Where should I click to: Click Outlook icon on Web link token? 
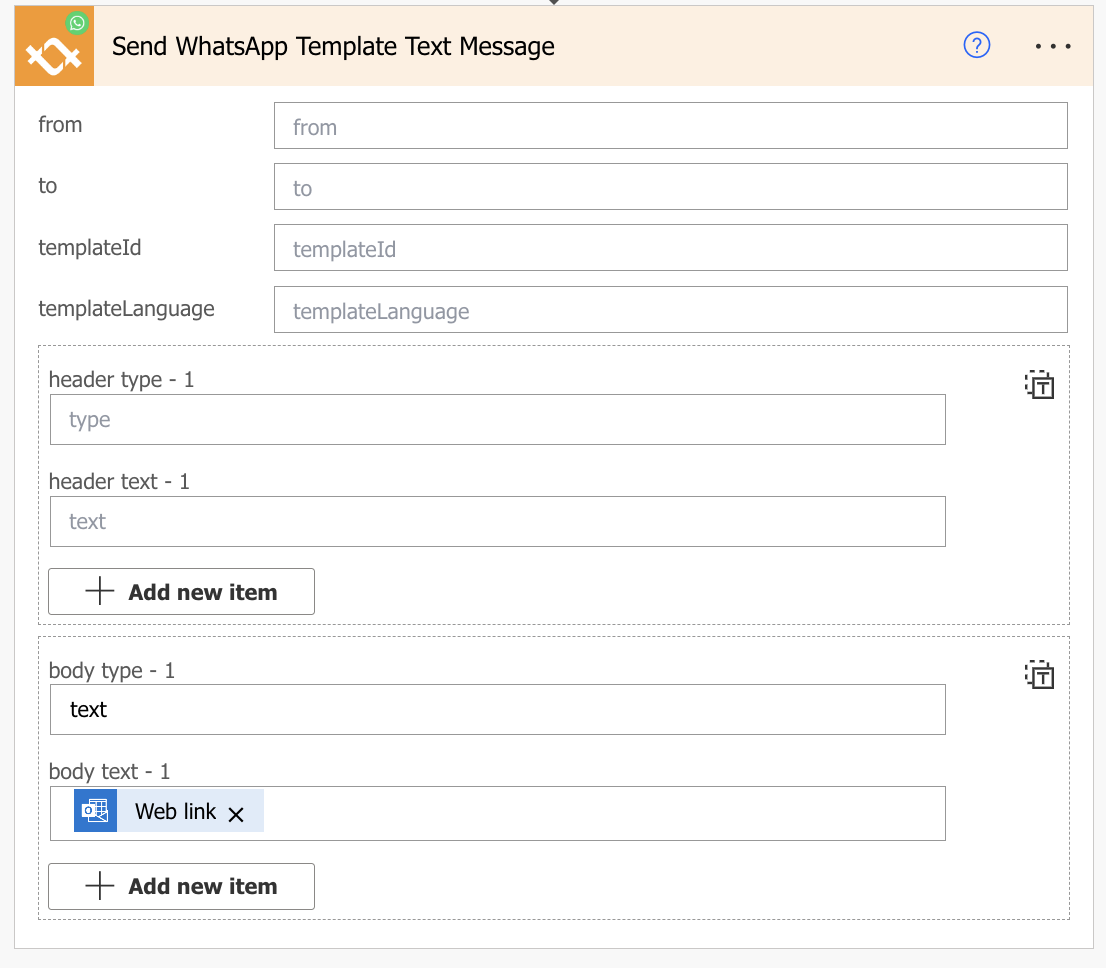(96, 811)
